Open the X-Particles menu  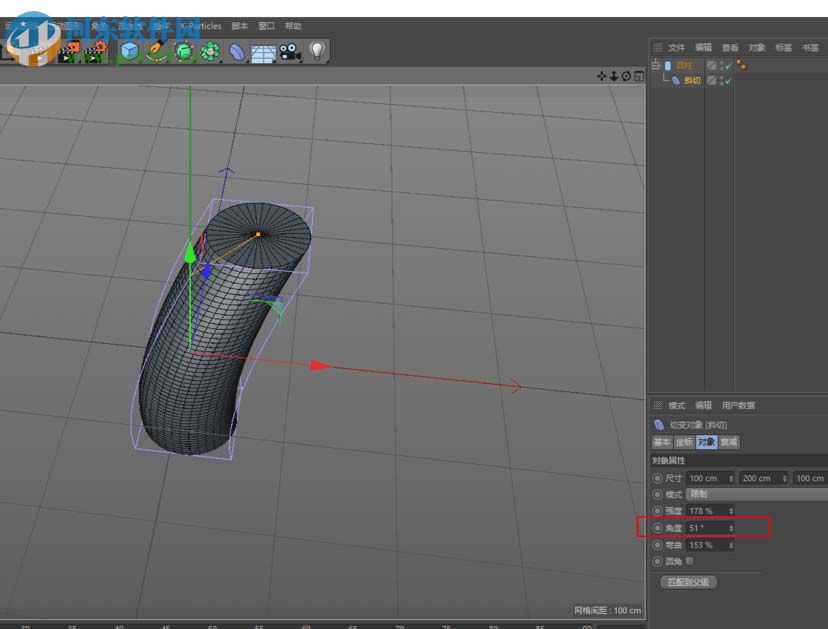203,25
